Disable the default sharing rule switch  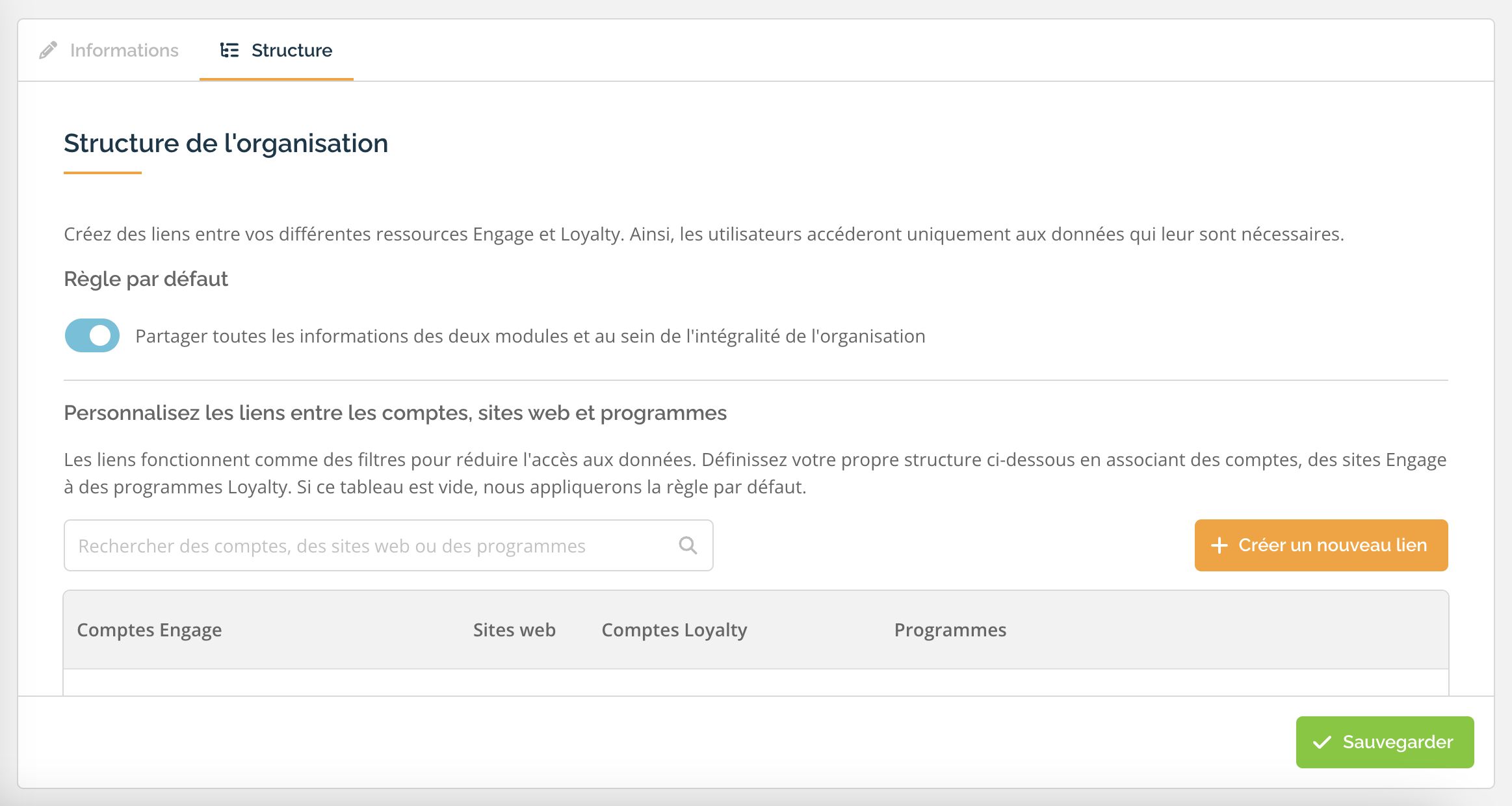tap(92, 335)
